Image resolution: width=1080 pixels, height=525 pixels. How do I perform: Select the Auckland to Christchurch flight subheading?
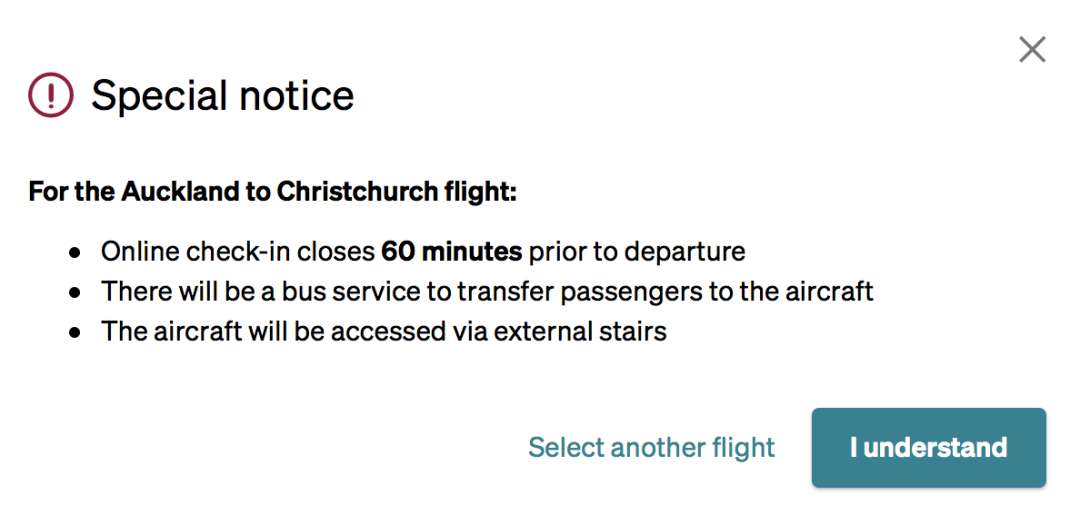(x=272, y=192)
